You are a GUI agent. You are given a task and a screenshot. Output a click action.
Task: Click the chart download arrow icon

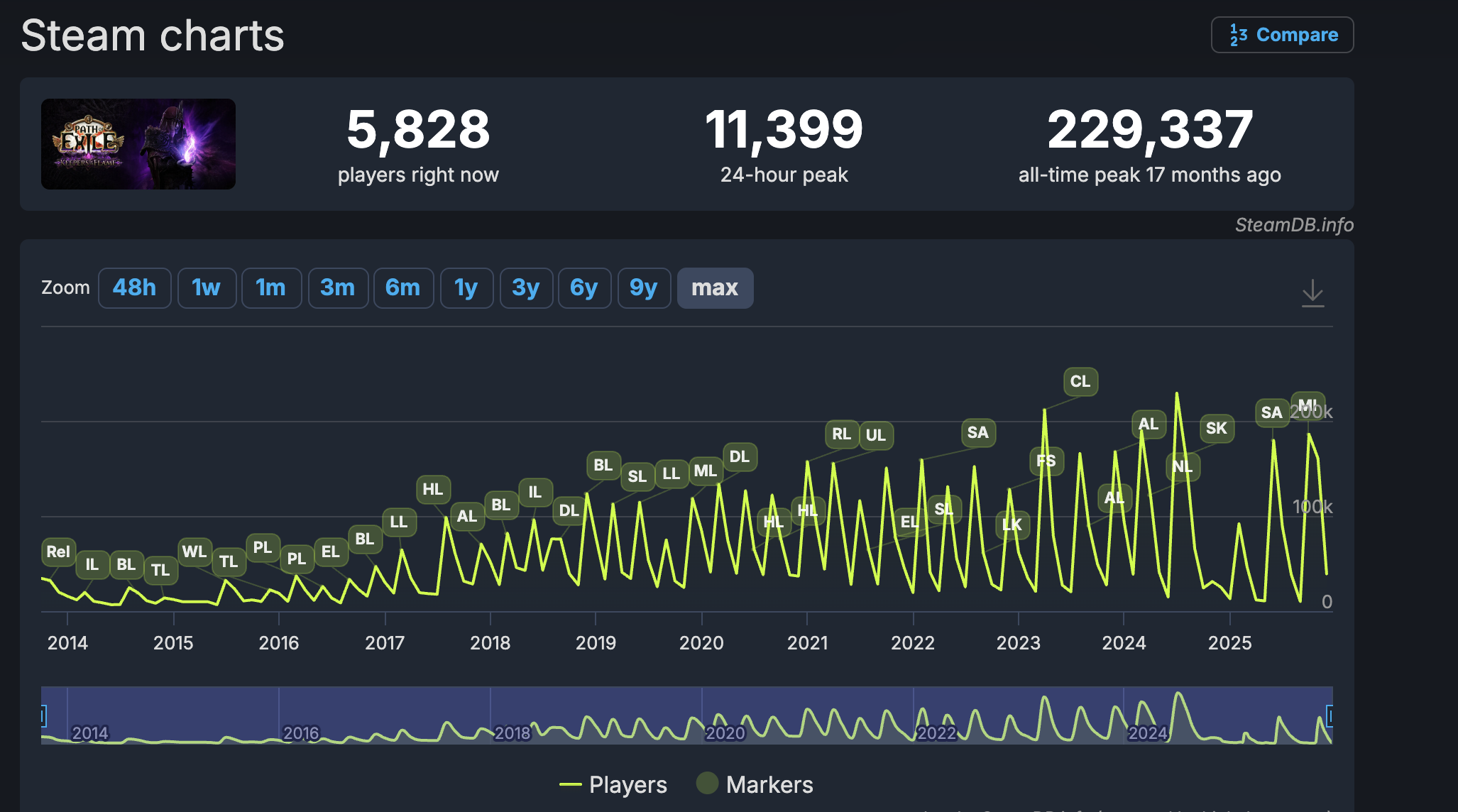[1312, 293]
